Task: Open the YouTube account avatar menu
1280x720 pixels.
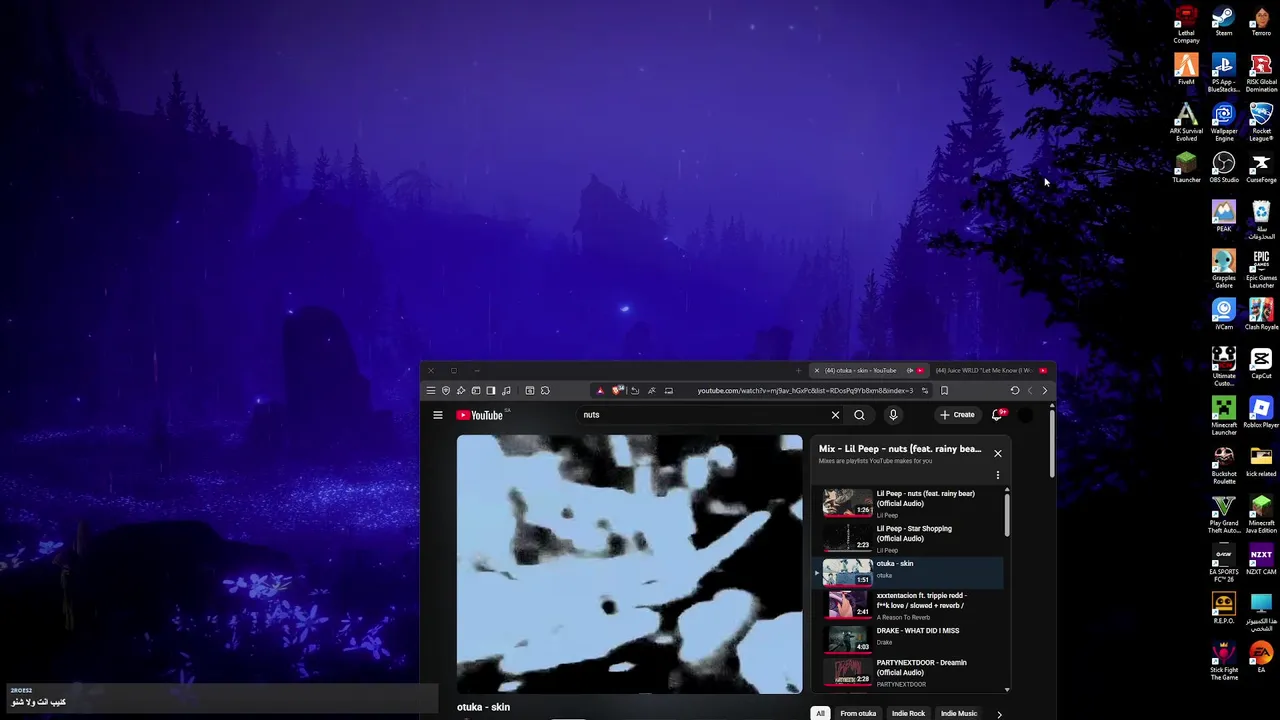Action: (x=1024, y=415)
